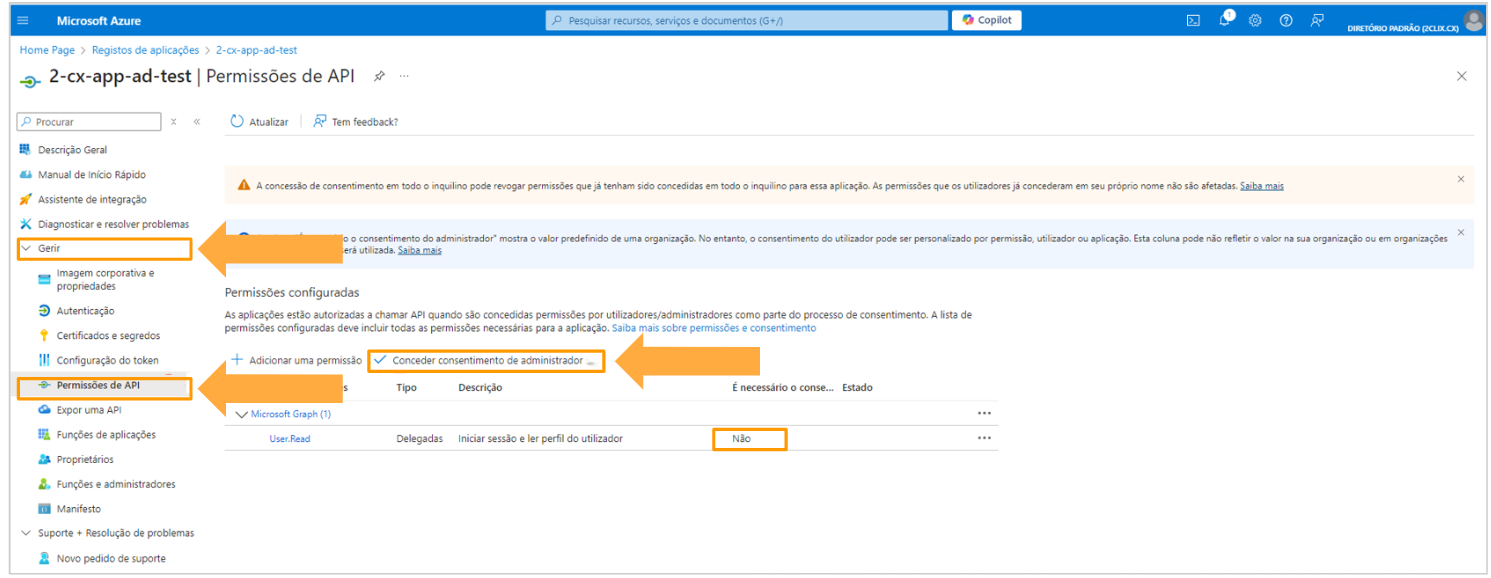The height and width of the screenshot is (578, 1491).
Task: Click the user account avatar
Action: pyautogui.click(x=1472, y=21)
